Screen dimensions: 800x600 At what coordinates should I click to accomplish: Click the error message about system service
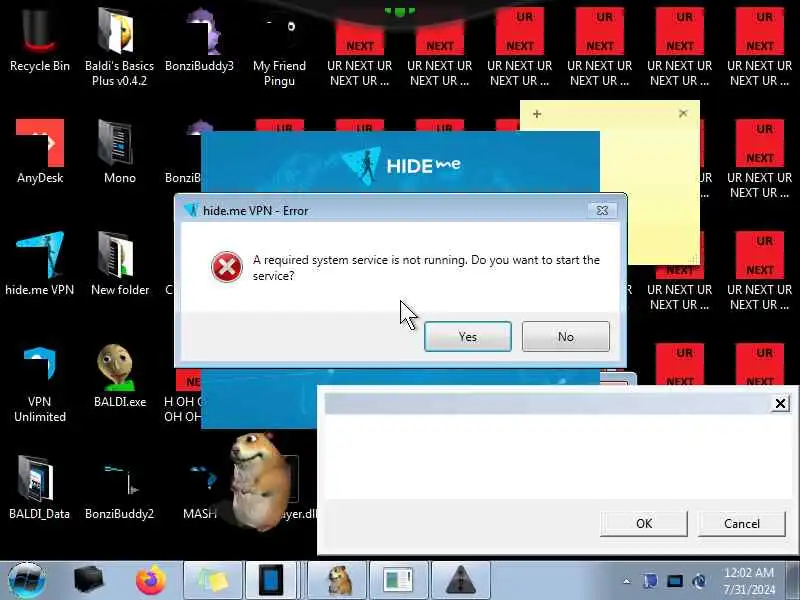(x=426, y=267)
